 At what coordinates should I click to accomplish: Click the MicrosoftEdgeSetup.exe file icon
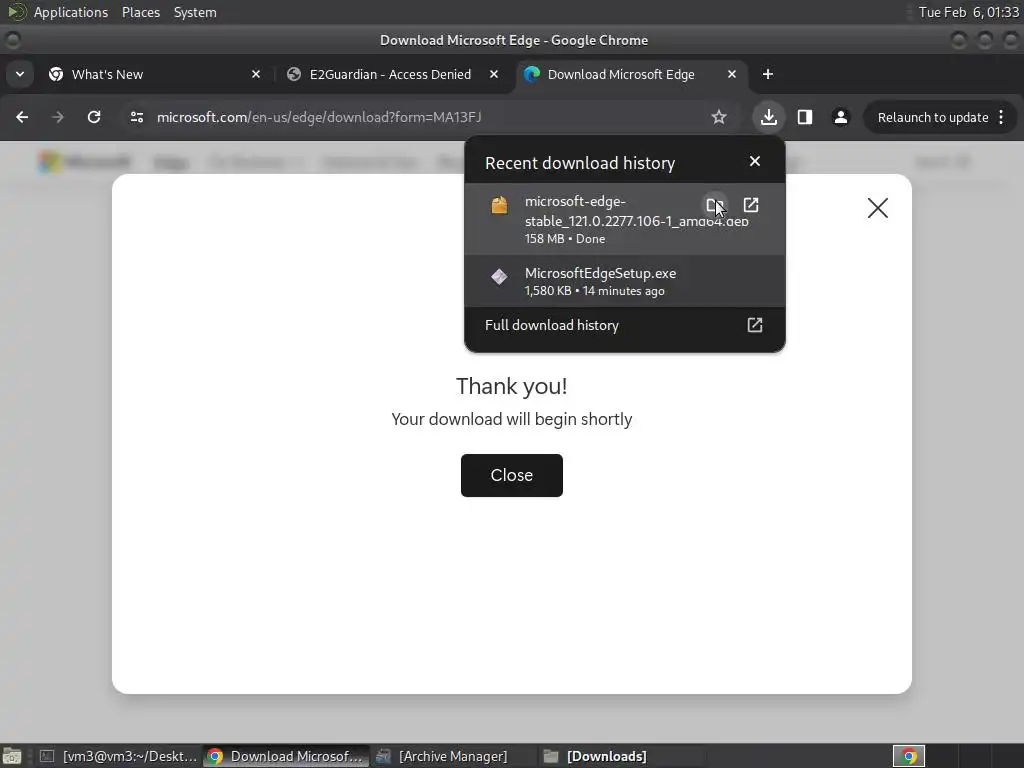click(x=500, y=276)
